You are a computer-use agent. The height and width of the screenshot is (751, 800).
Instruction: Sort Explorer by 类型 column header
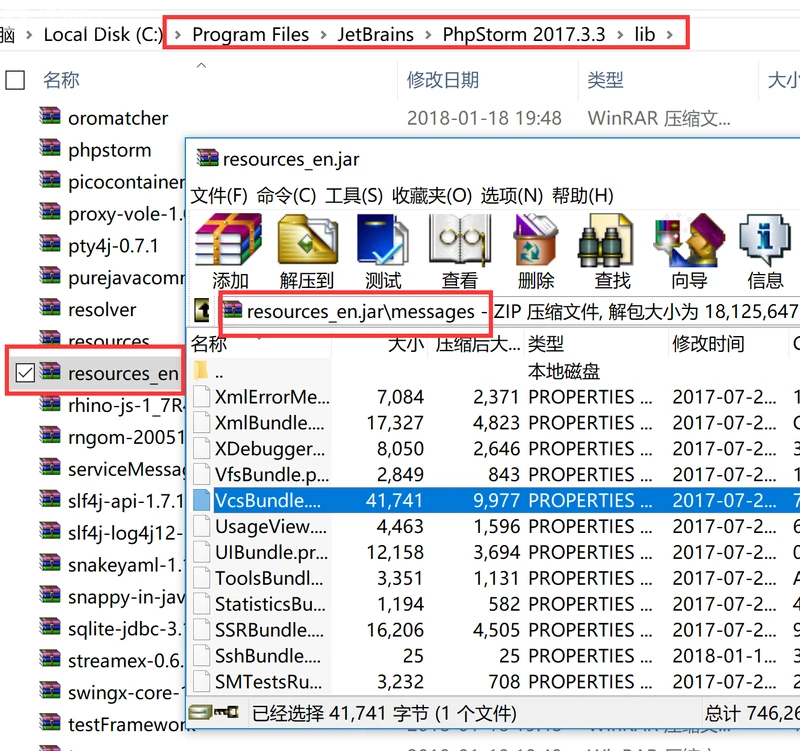point(605,80)
